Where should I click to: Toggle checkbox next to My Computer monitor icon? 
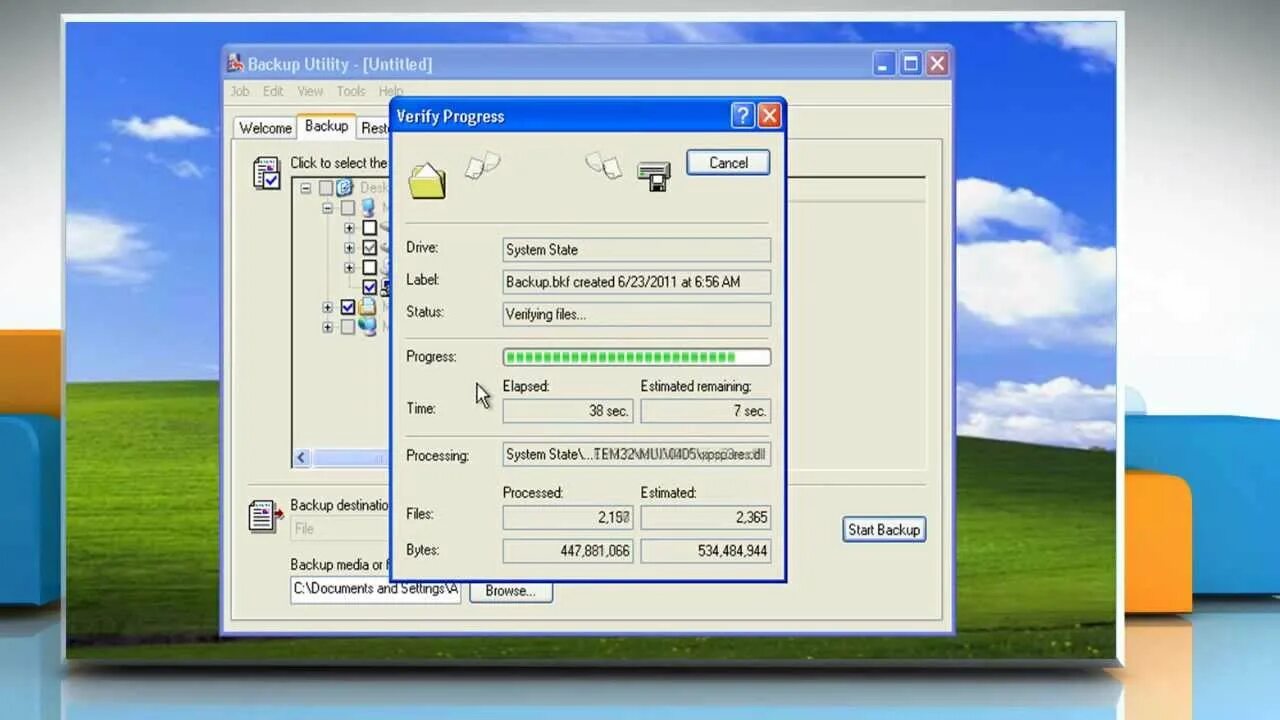coord(347,208)
